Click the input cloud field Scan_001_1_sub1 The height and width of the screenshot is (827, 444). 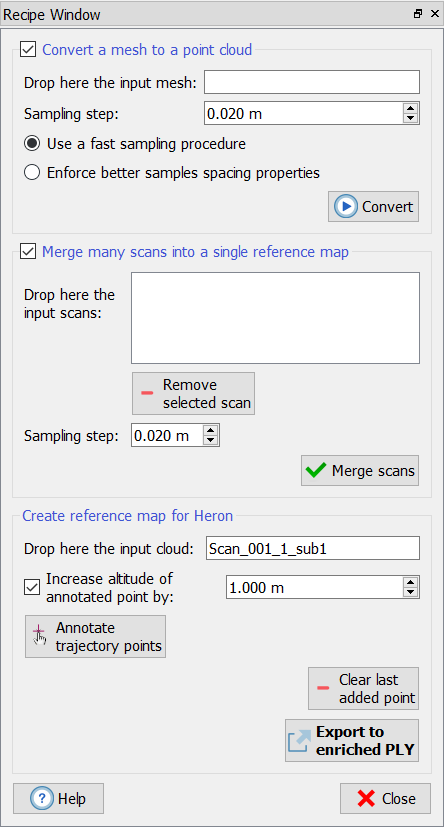click(x=313, y=548)
